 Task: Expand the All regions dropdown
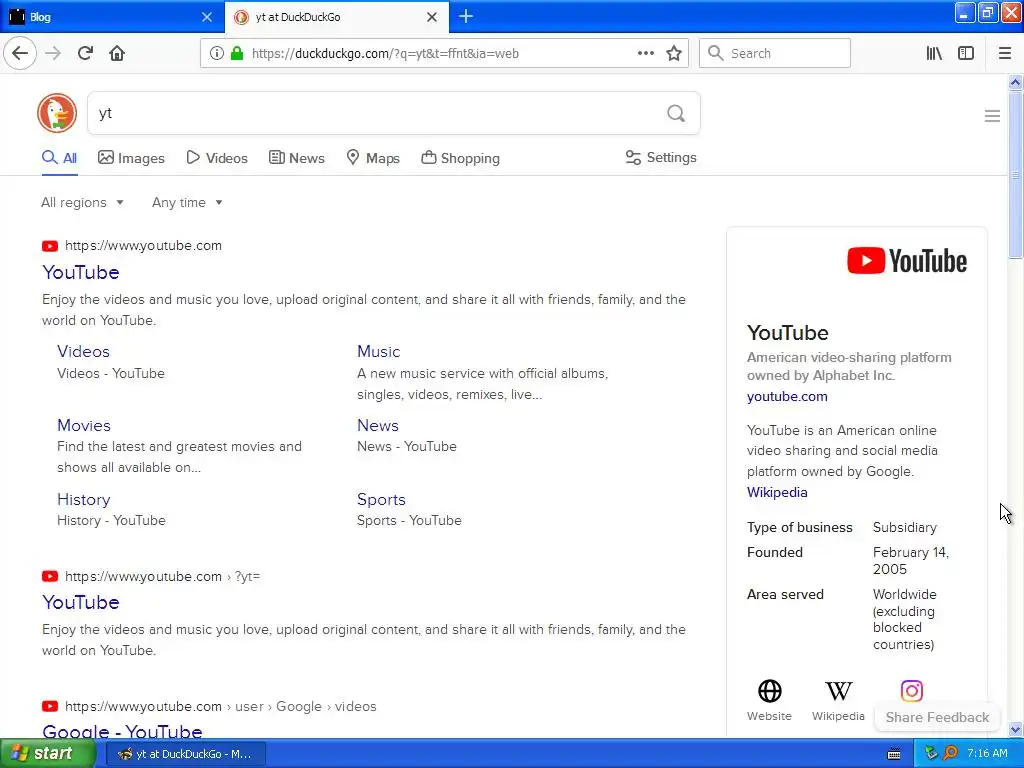click(x=82, y=202)
